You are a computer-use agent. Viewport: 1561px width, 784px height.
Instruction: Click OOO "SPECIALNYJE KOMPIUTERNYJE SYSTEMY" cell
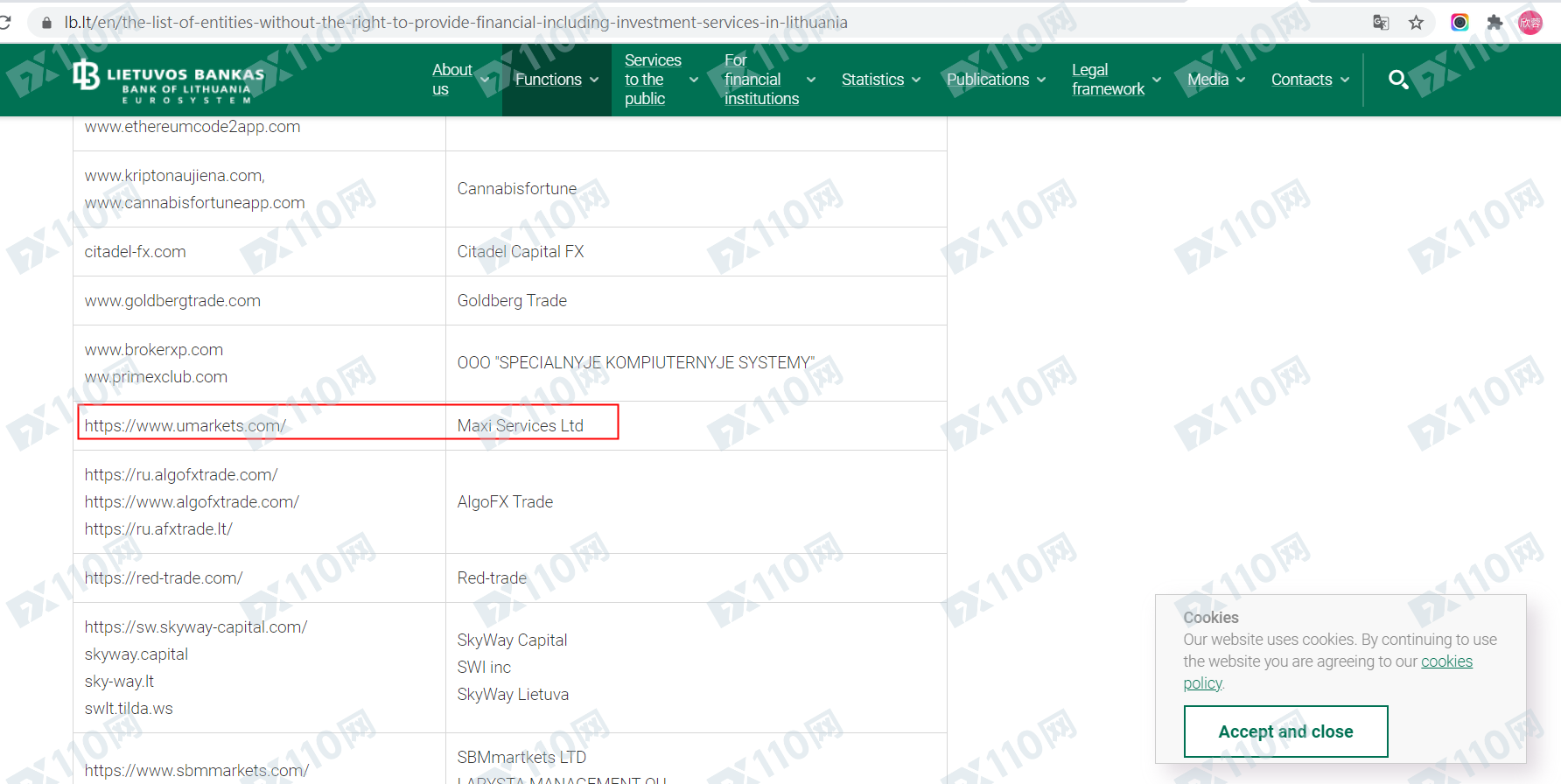(x=635, y=363)
